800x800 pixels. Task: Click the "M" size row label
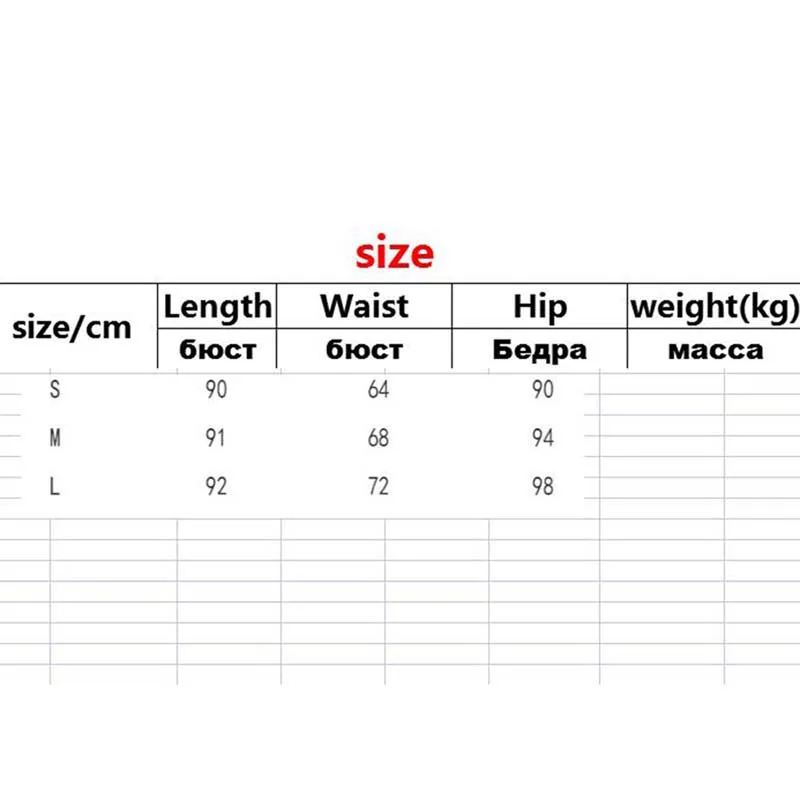55,437
